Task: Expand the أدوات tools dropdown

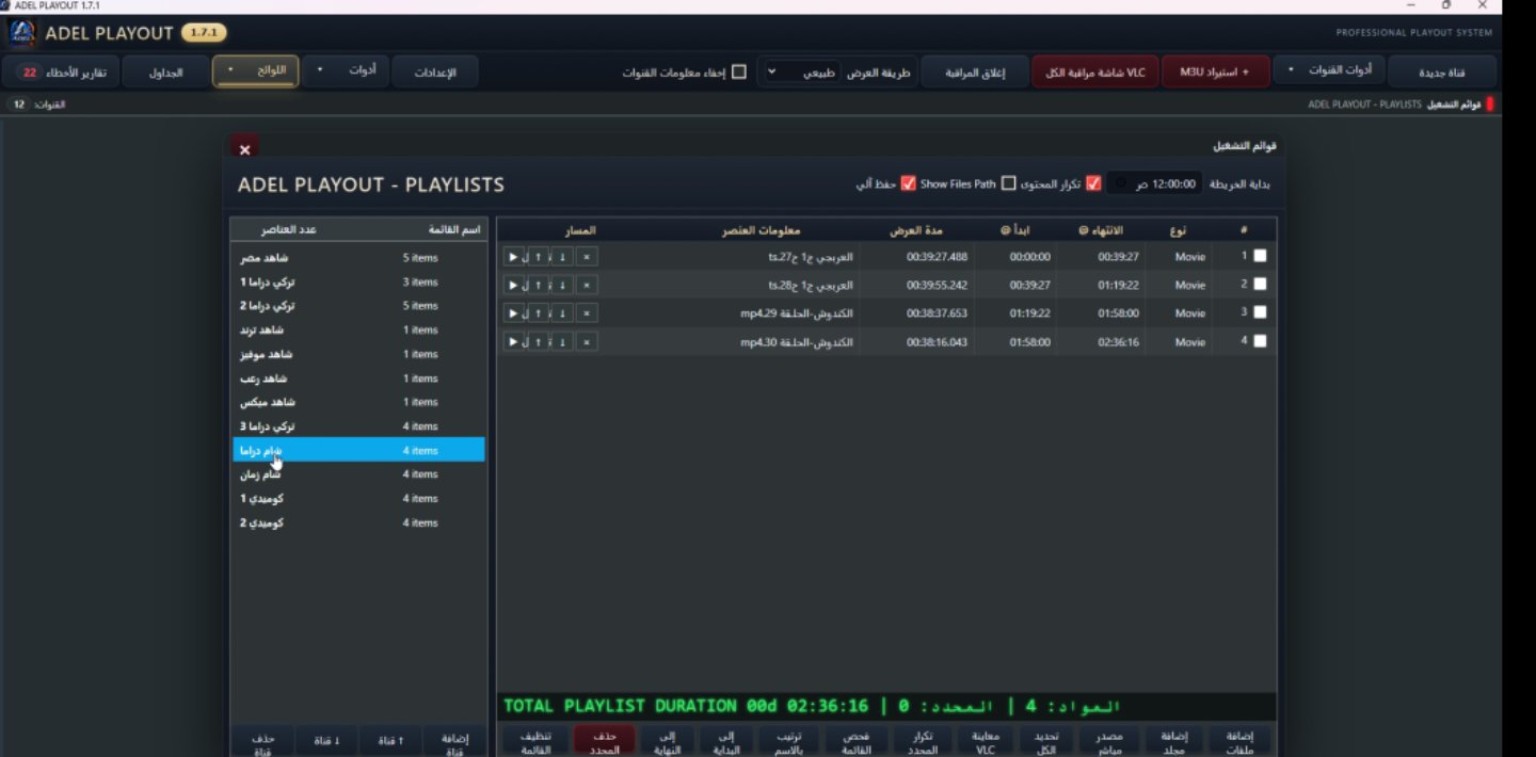Action: point(346,70)
